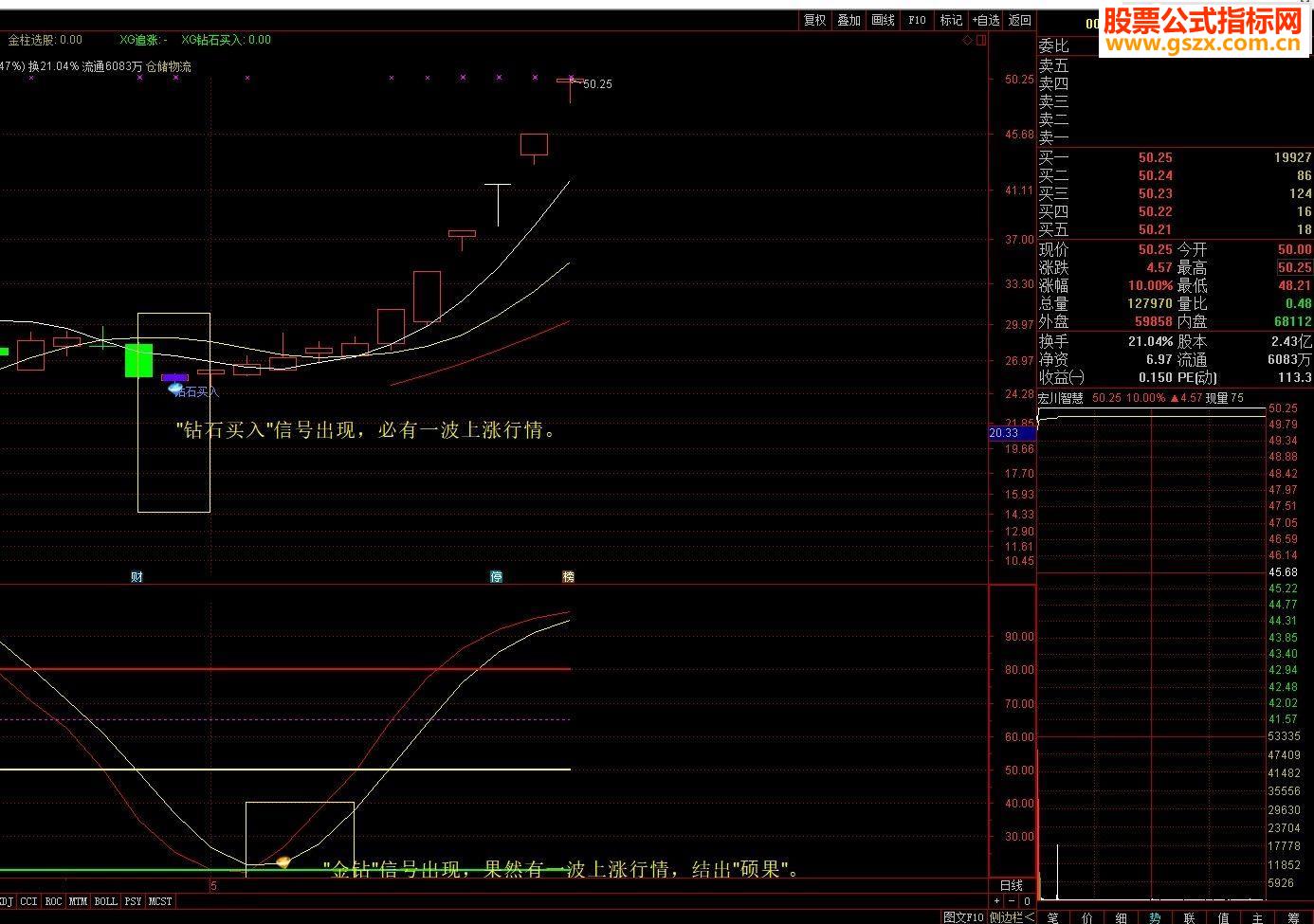This screenshot has width=1314, height=924.
Task: Click the red rectangle panel icon beside the diamond
Action: tap(982, 41)
